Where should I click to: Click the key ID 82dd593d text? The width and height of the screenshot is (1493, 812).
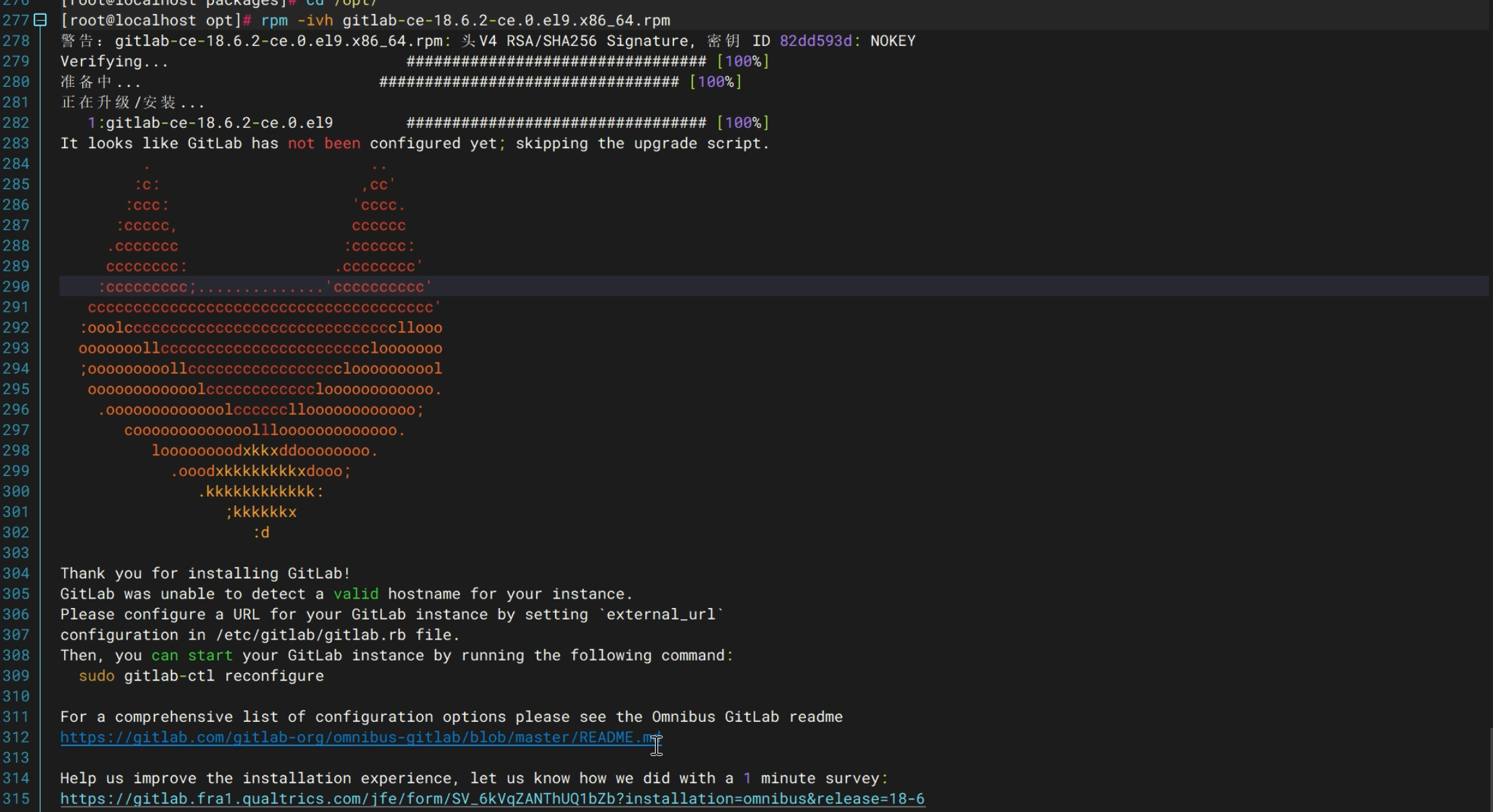pyautogui.click(x=815, y=41)
